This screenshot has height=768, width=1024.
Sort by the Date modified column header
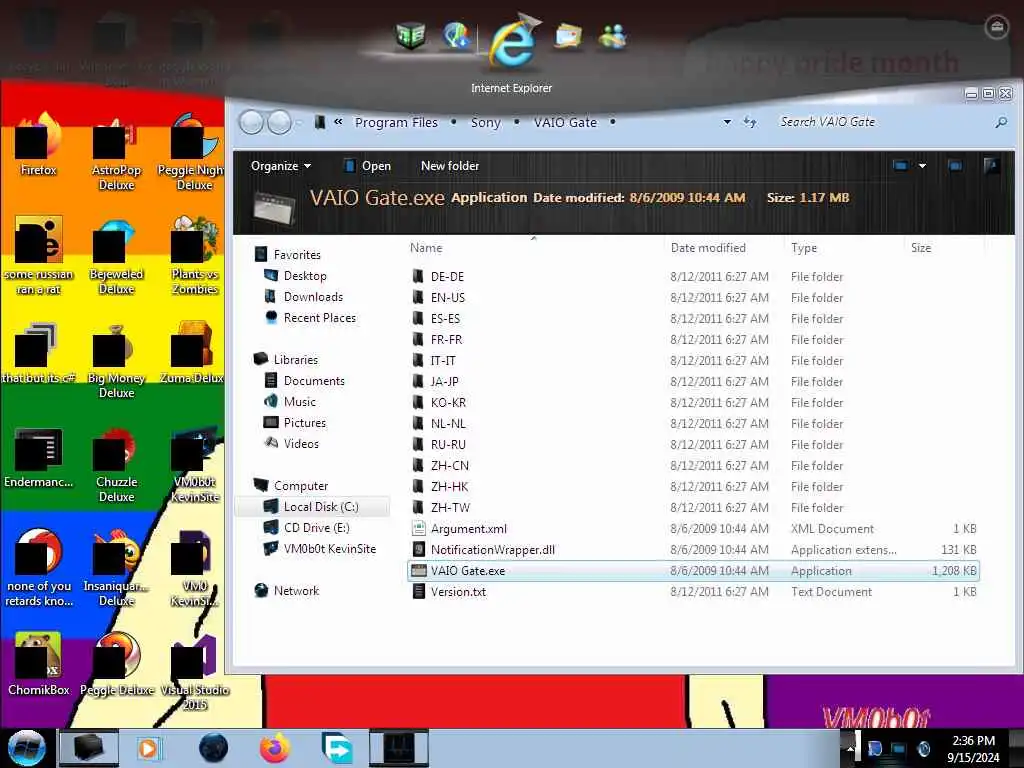[x=708, y=248]
